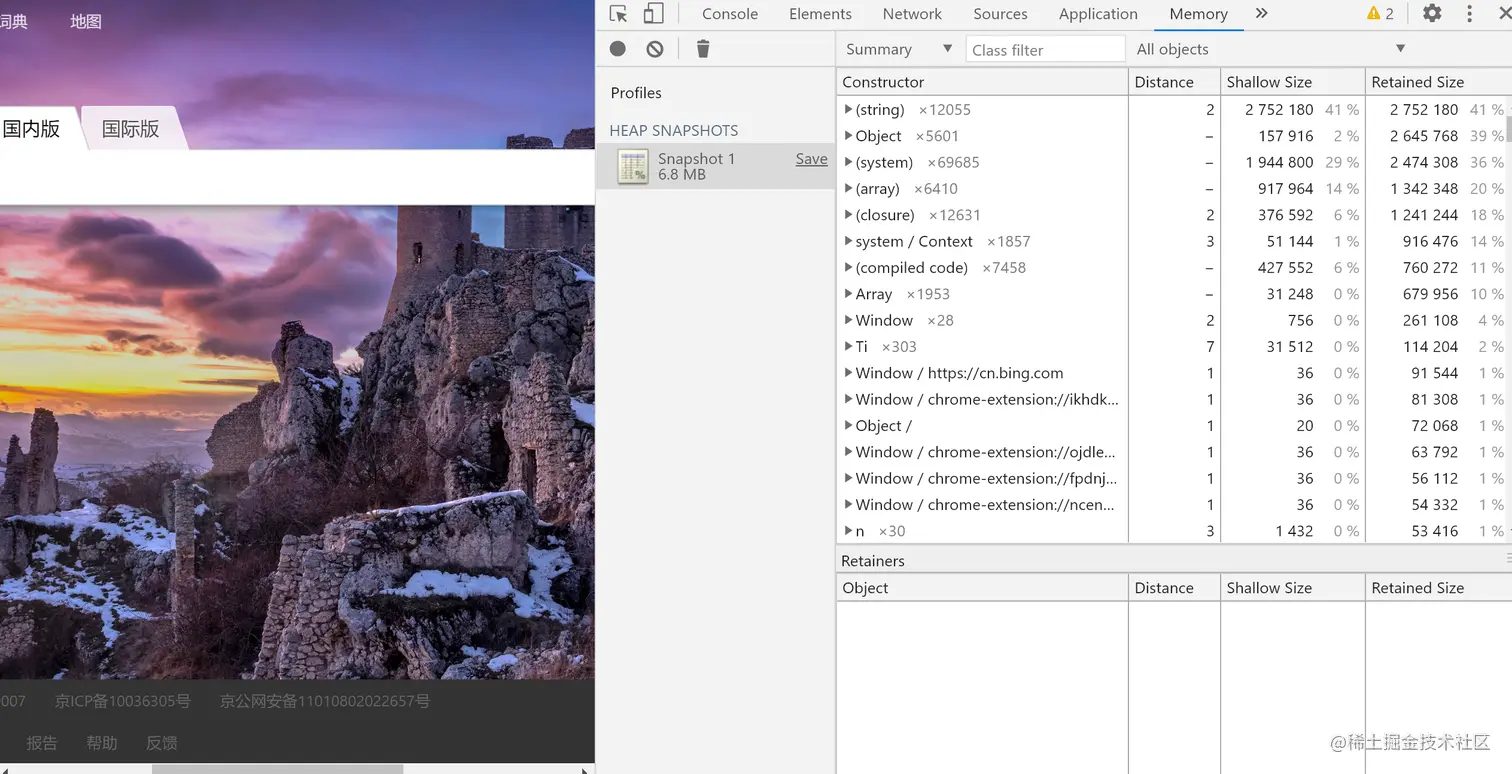1512x774 pixels.
Task: Open the 京公网安备11010802022657号 link
Action: [325, 701]
